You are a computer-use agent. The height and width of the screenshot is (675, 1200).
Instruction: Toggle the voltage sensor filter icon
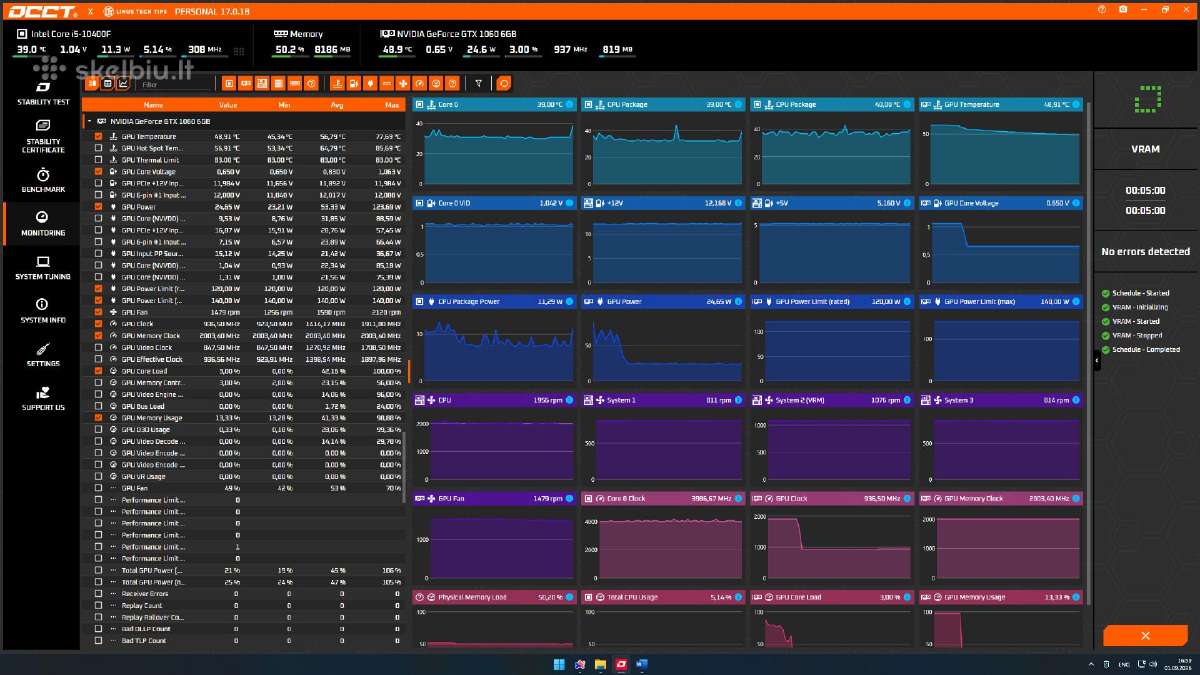point(353,84)
